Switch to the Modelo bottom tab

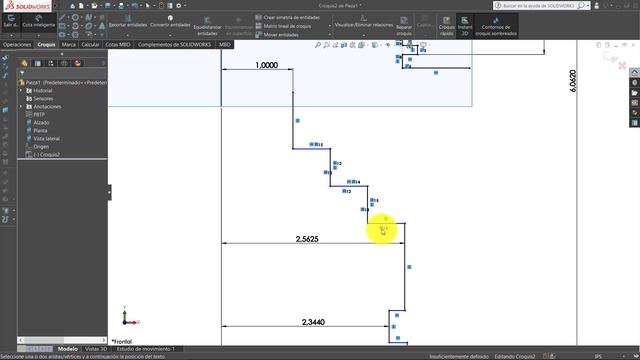pyautogui.click(x=68, y=349)
